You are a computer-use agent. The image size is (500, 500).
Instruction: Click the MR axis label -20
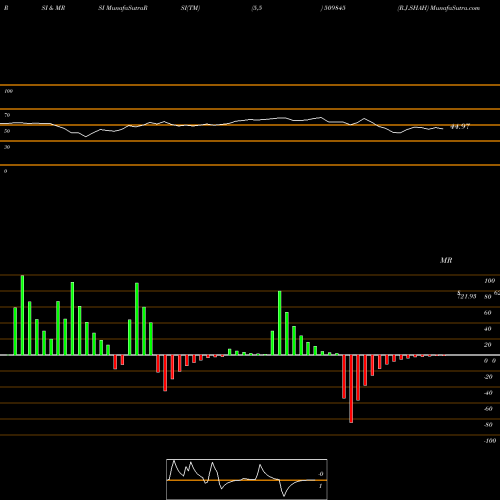488,377
